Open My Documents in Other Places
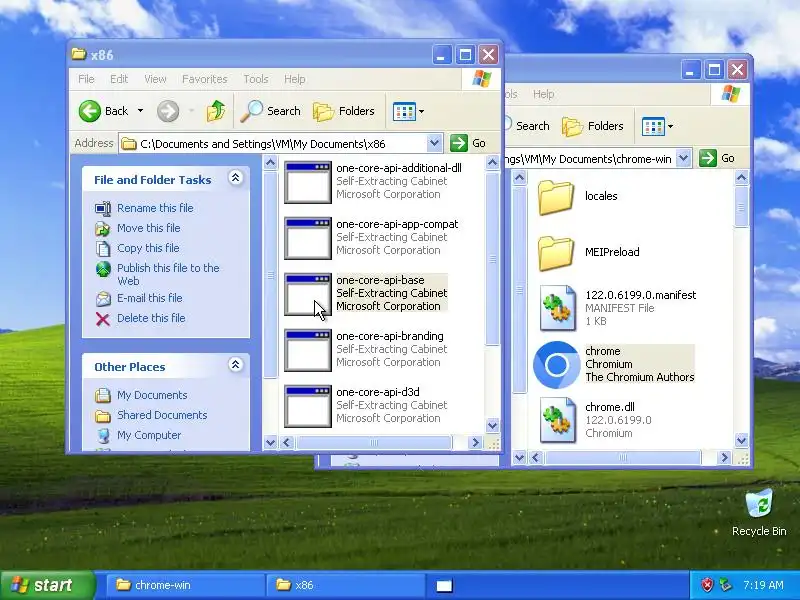The width and height of the screenshot is (800, 600). [x=152, y=395]
